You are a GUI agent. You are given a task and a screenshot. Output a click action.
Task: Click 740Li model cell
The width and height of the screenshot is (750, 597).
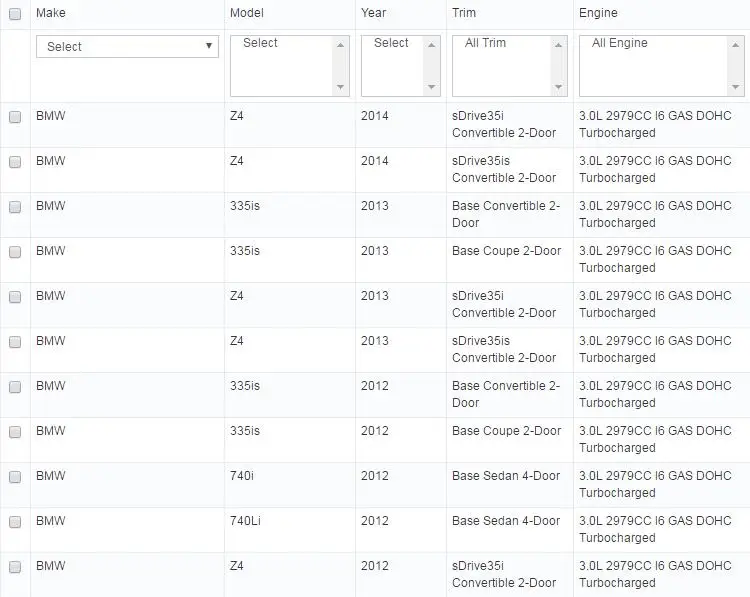point(245,521)
